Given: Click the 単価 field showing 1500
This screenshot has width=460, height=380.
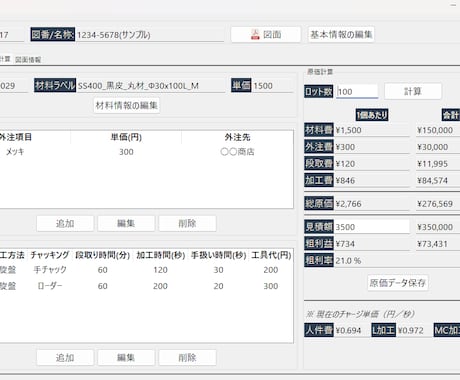Looking at the screenshot, I should click(273, 86).
